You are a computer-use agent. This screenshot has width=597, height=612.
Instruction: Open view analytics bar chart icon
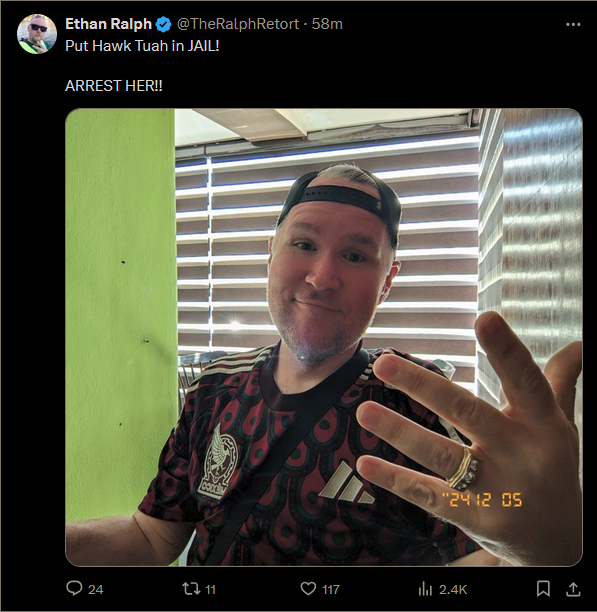(425, 589)
